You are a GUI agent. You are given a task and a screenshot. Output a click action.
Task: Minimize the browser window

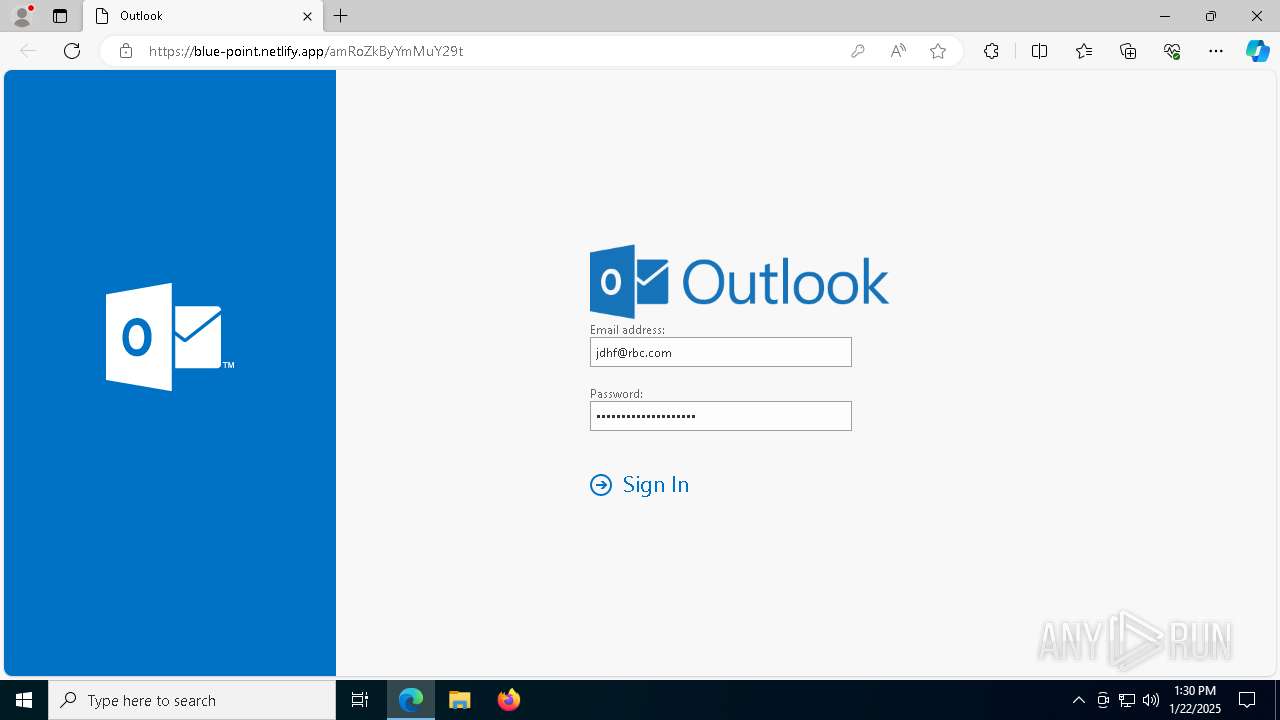[x=1165, y=16]
